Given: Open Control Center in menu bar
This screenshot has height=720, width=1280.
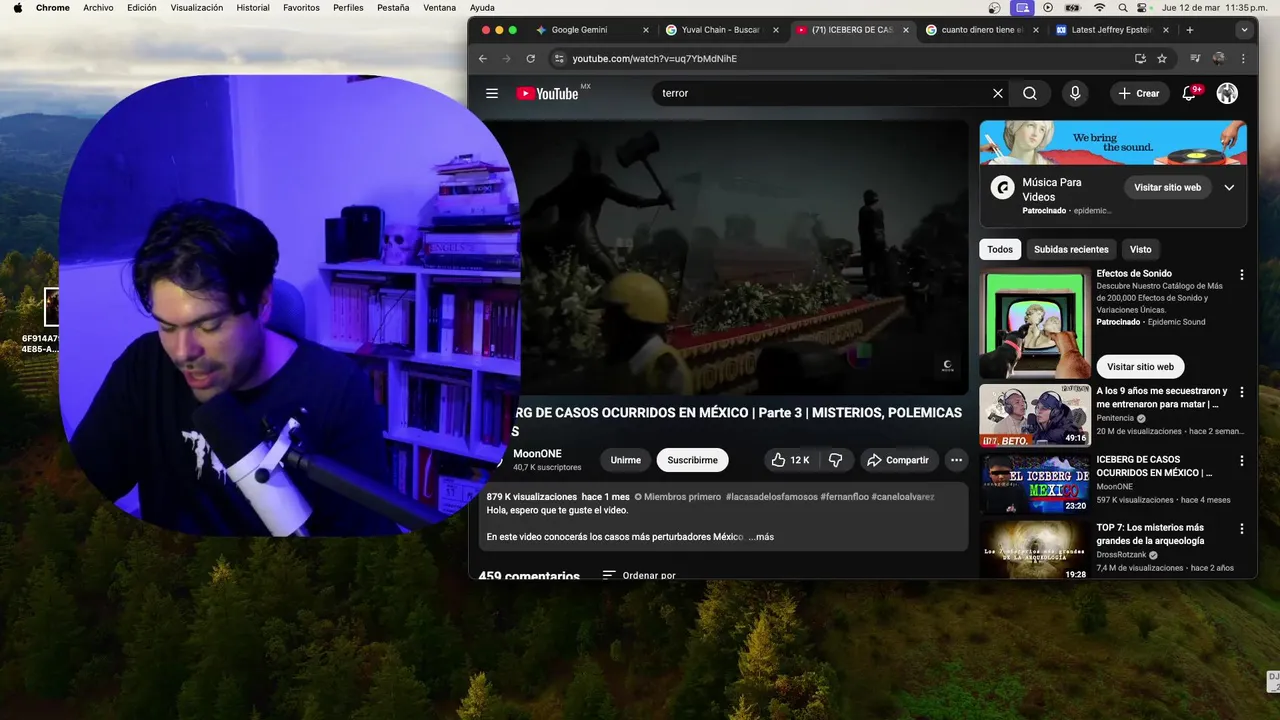Looking at the screenshot, I should pos(1144,7).
